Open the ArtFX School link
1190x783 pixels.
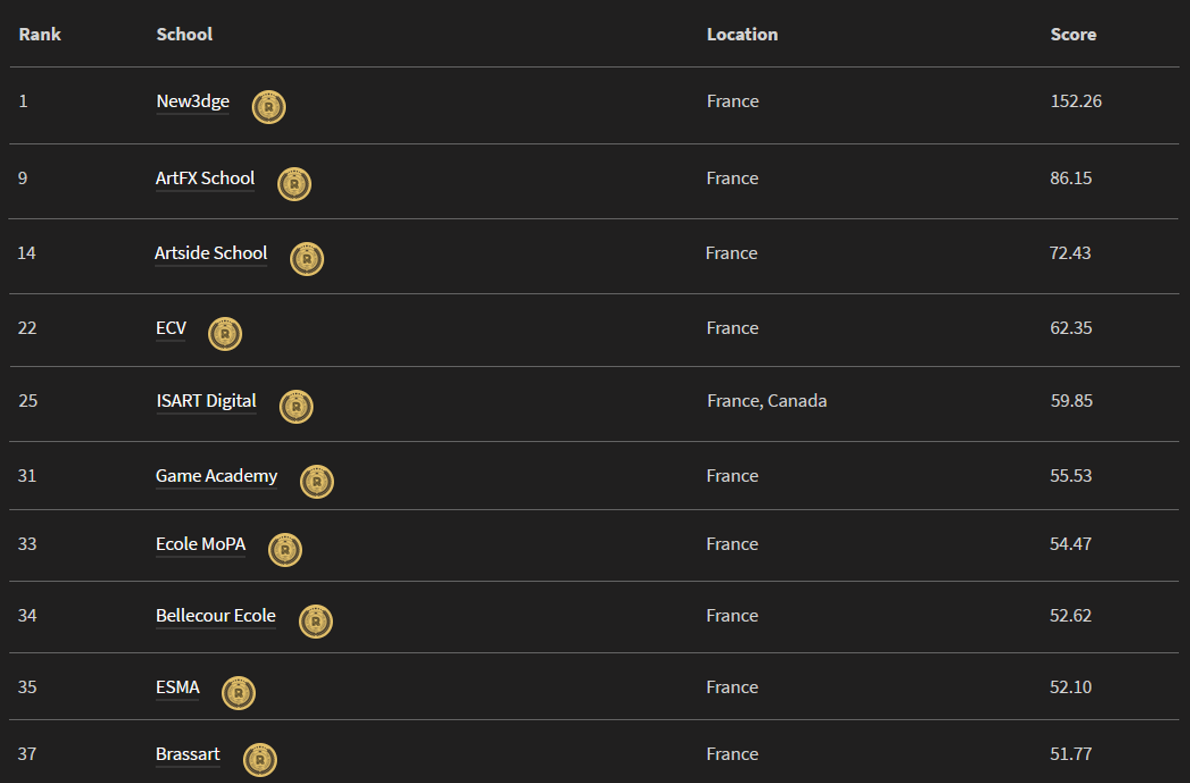(x=205, y=178)
